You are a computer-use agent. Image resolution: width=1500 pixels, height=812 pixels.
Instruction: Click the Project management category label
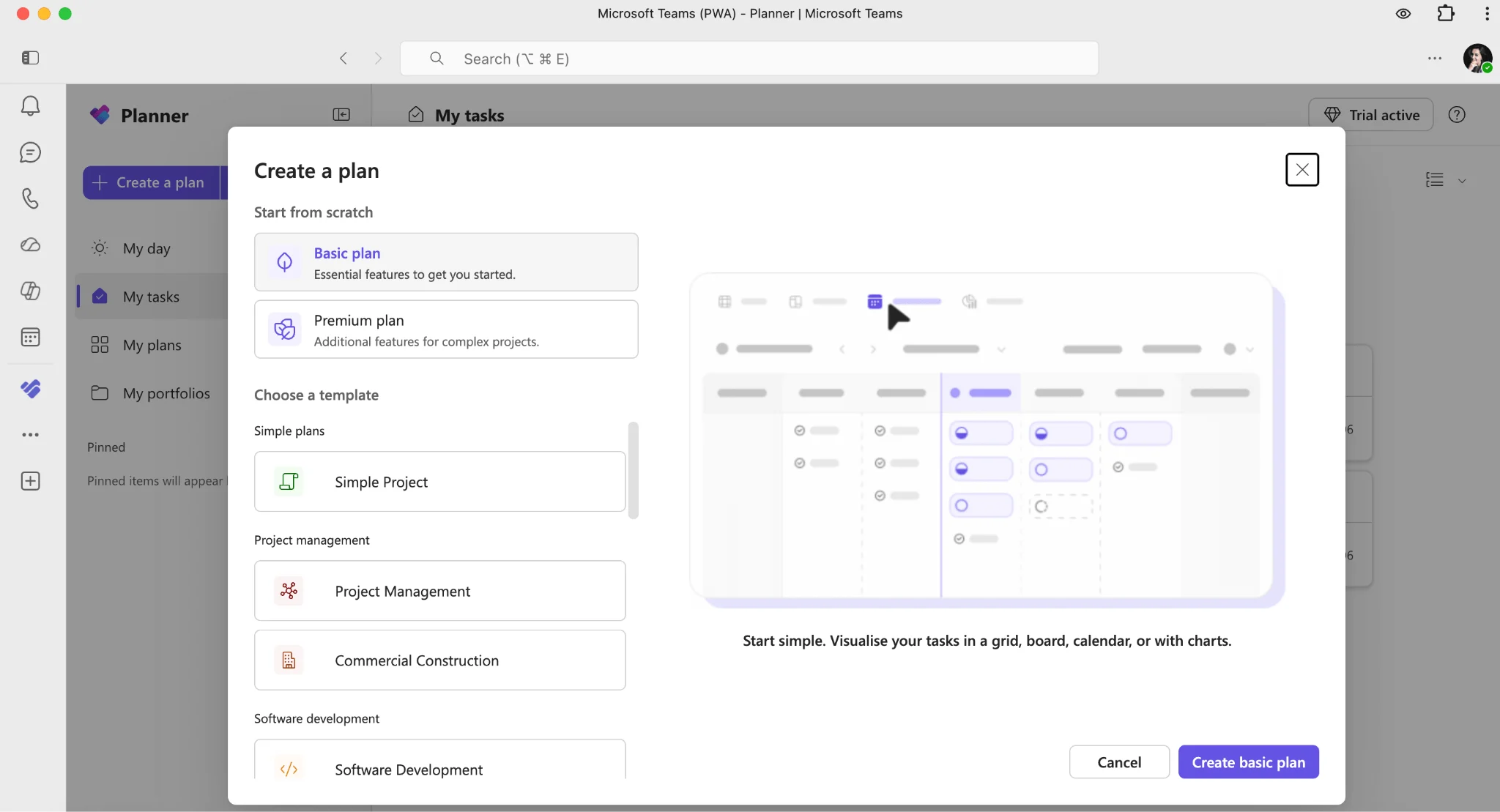(312, 540)
